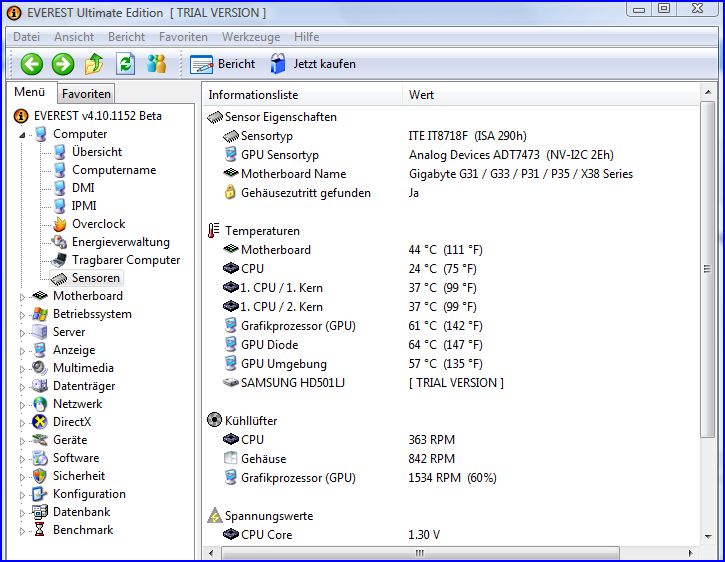Screen dimensions: 725x562
Task: Click the horizontal scrollbar left arrow
Action: (x=211, y=553)
